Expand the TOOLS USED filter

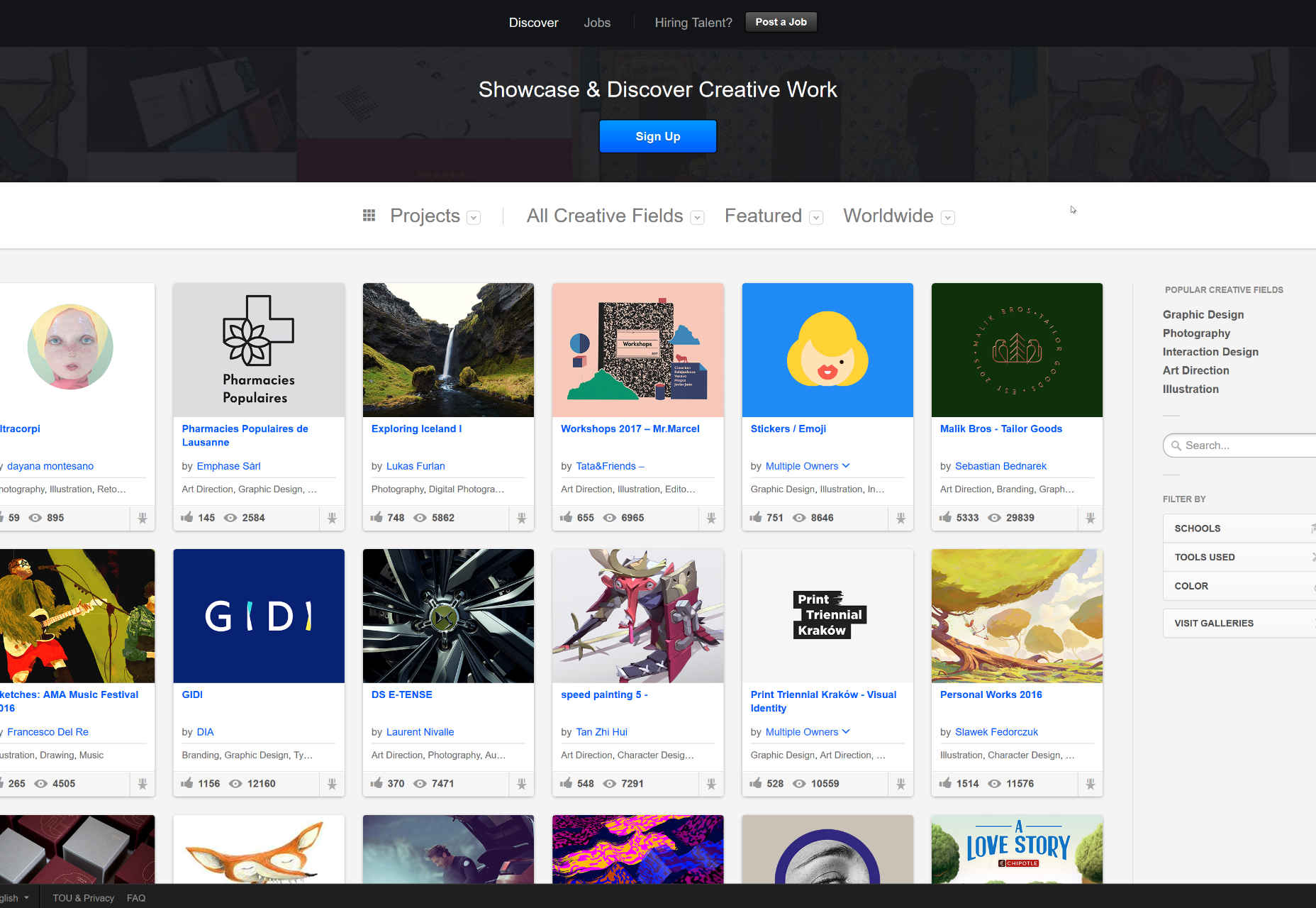(1239, 557)
